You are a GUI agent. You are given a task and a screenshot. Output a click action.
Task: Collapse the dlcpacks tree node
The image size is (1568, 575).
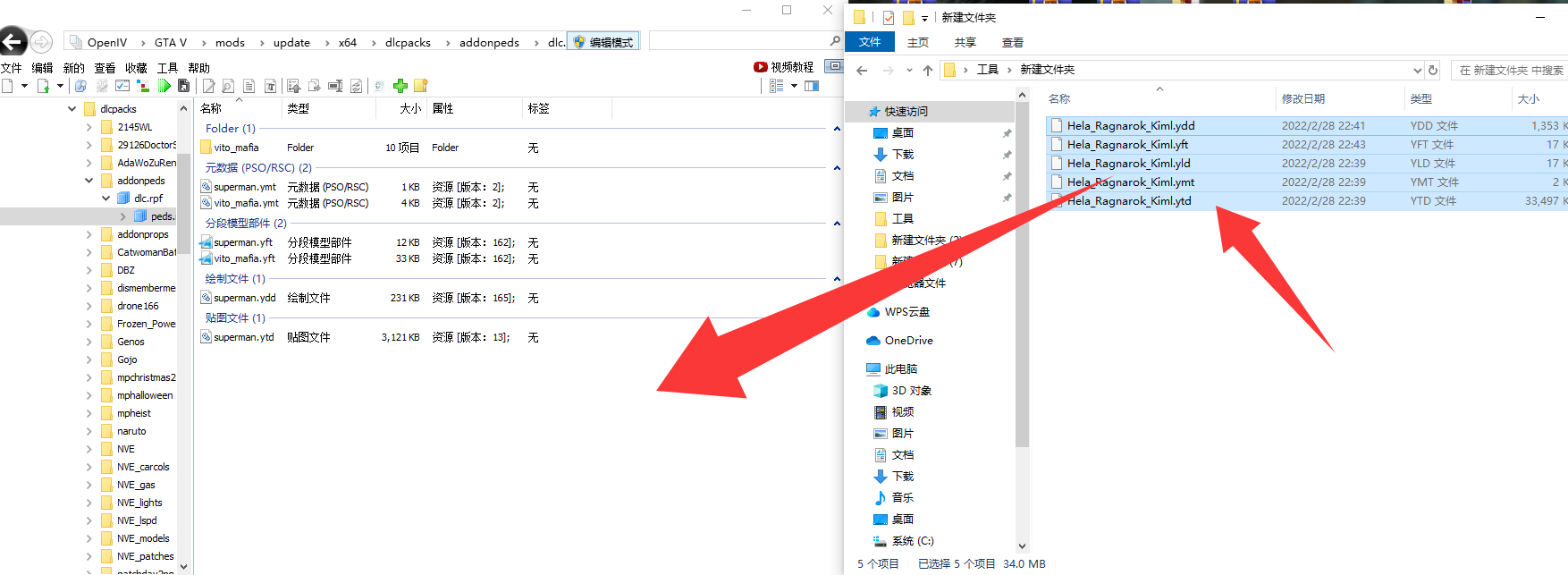[72, 109]
